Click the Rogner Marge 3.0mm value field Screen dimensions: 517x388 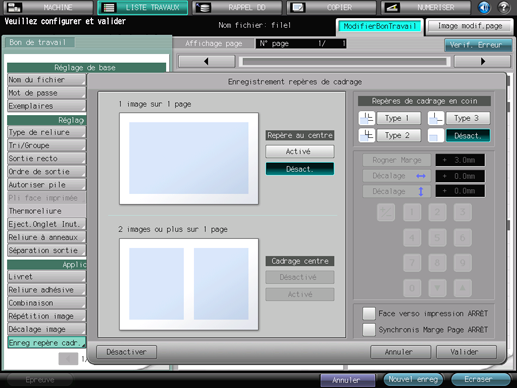[460, 160]
